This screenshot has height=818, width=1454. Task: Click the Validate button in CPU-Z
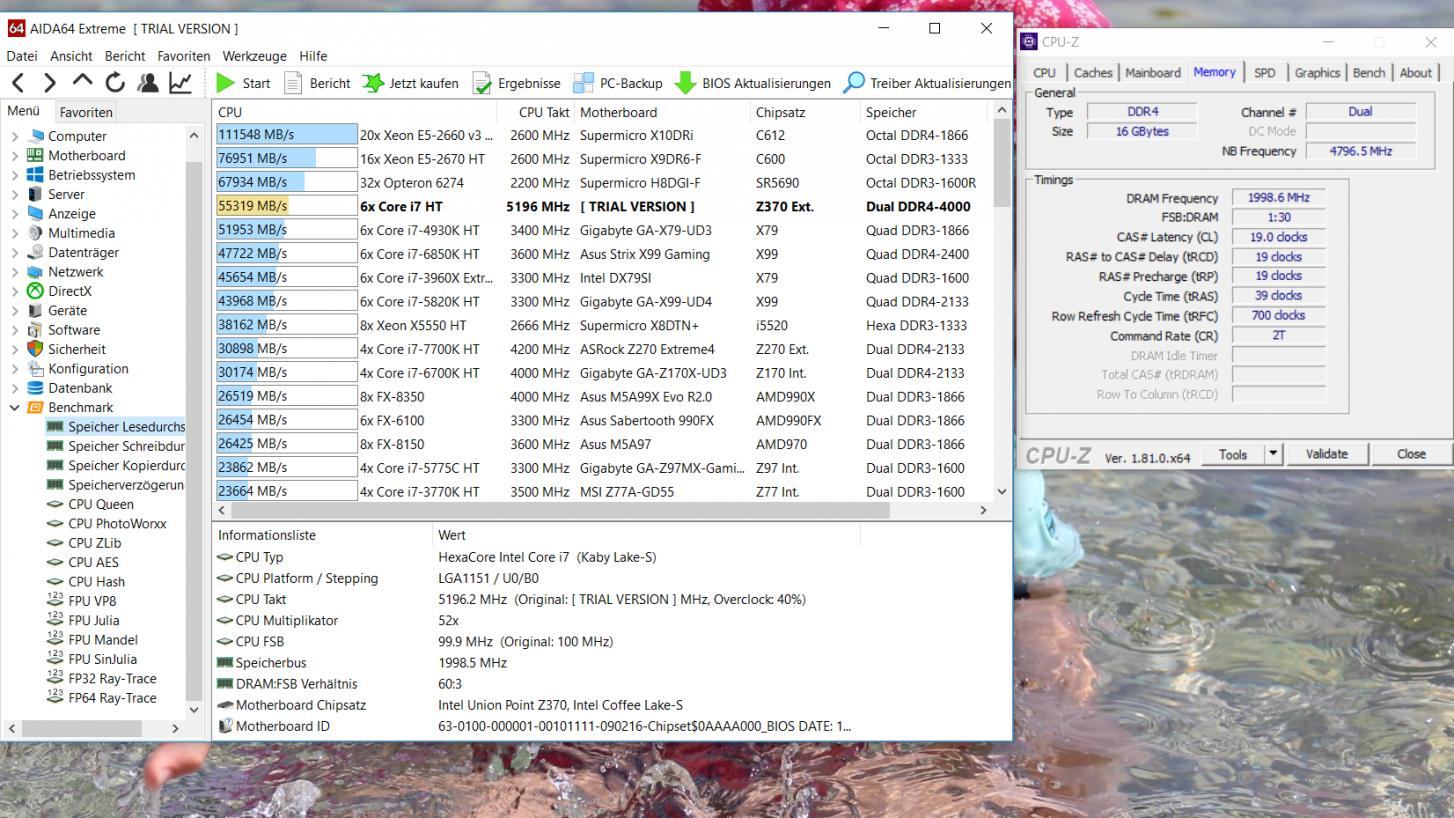click(1326, 454)
